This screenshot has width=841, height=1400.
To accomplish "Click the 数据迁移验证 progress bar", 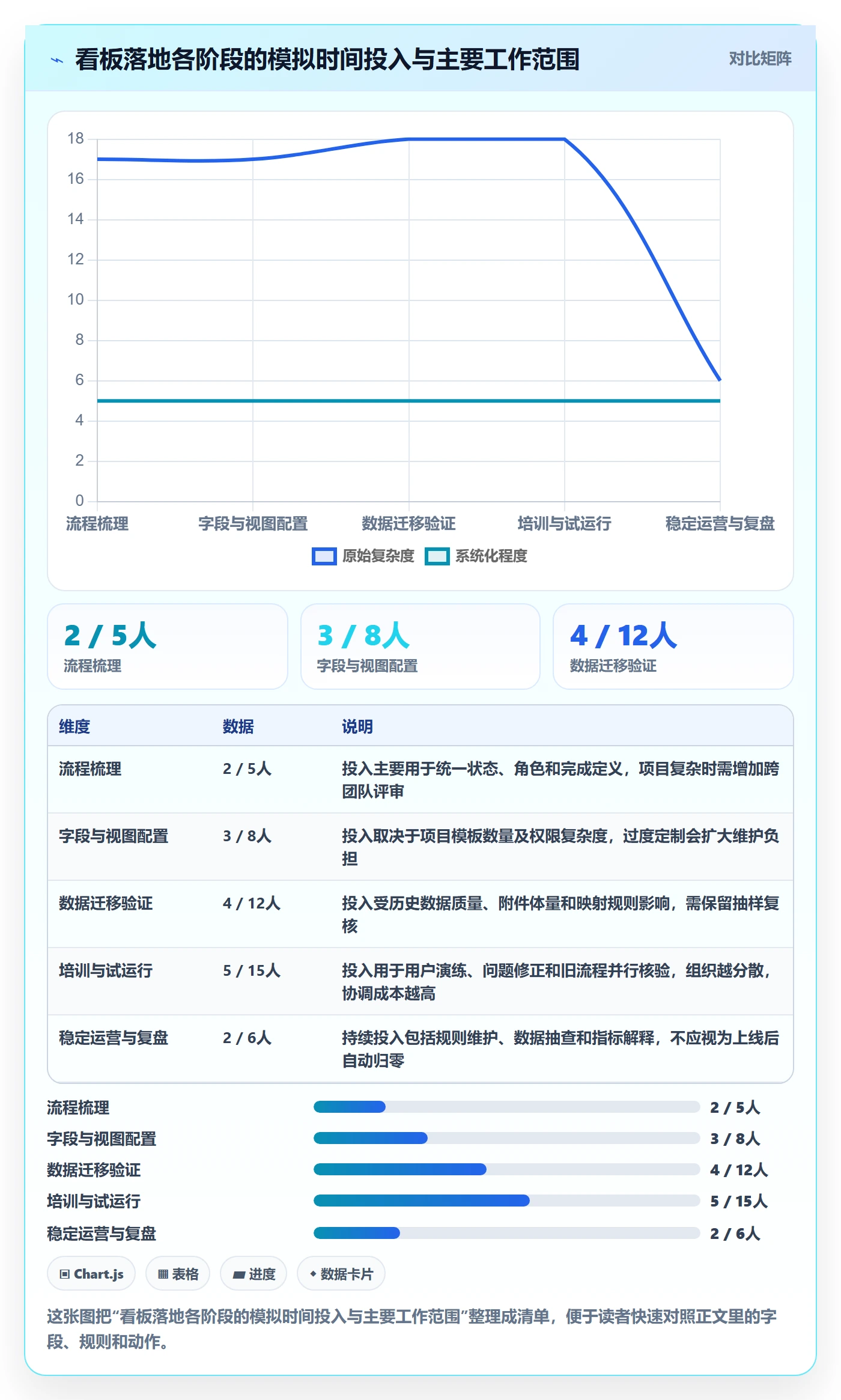I will (506, 1169).
